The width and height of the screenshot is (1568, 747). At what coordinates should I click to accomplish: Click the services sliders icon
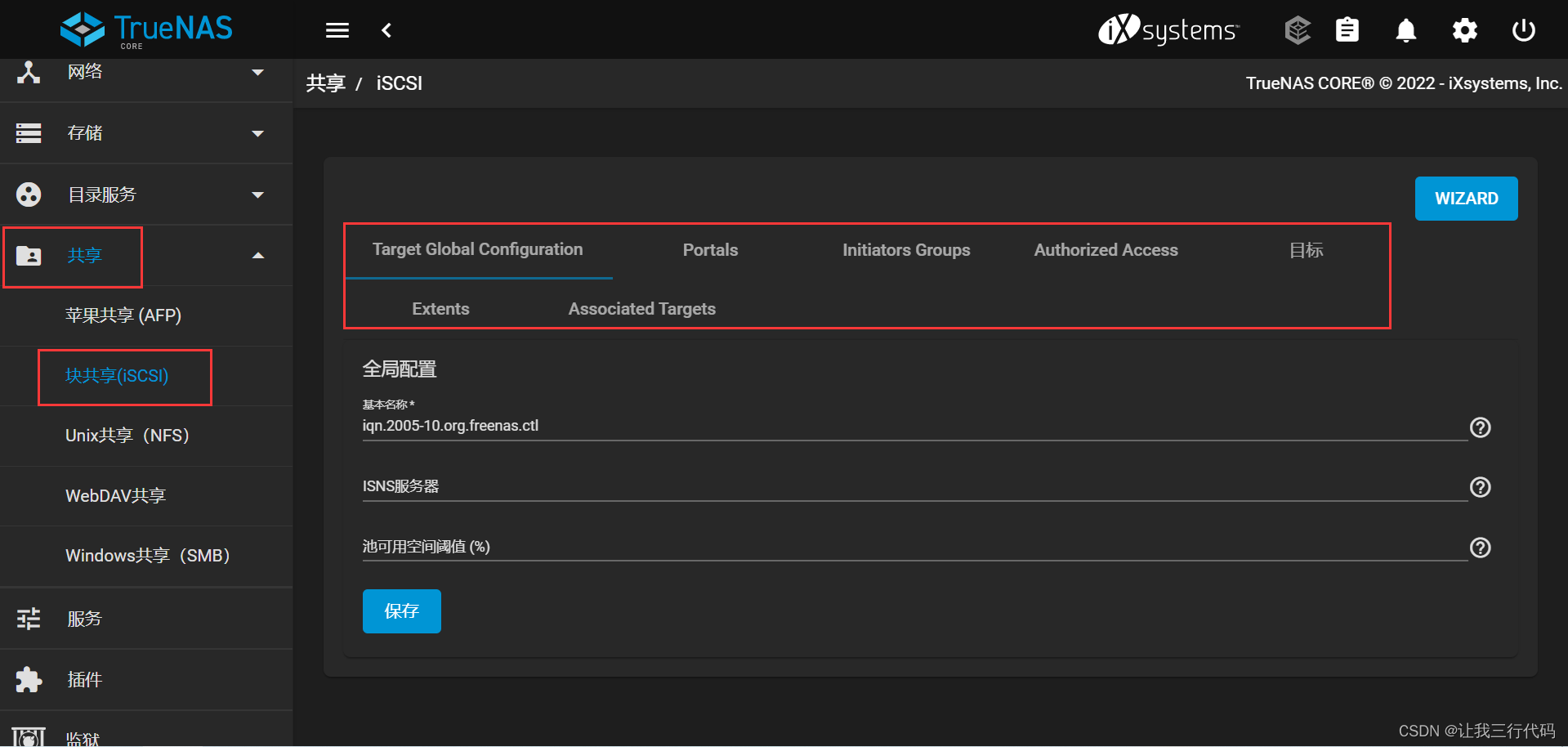(29, 619)
